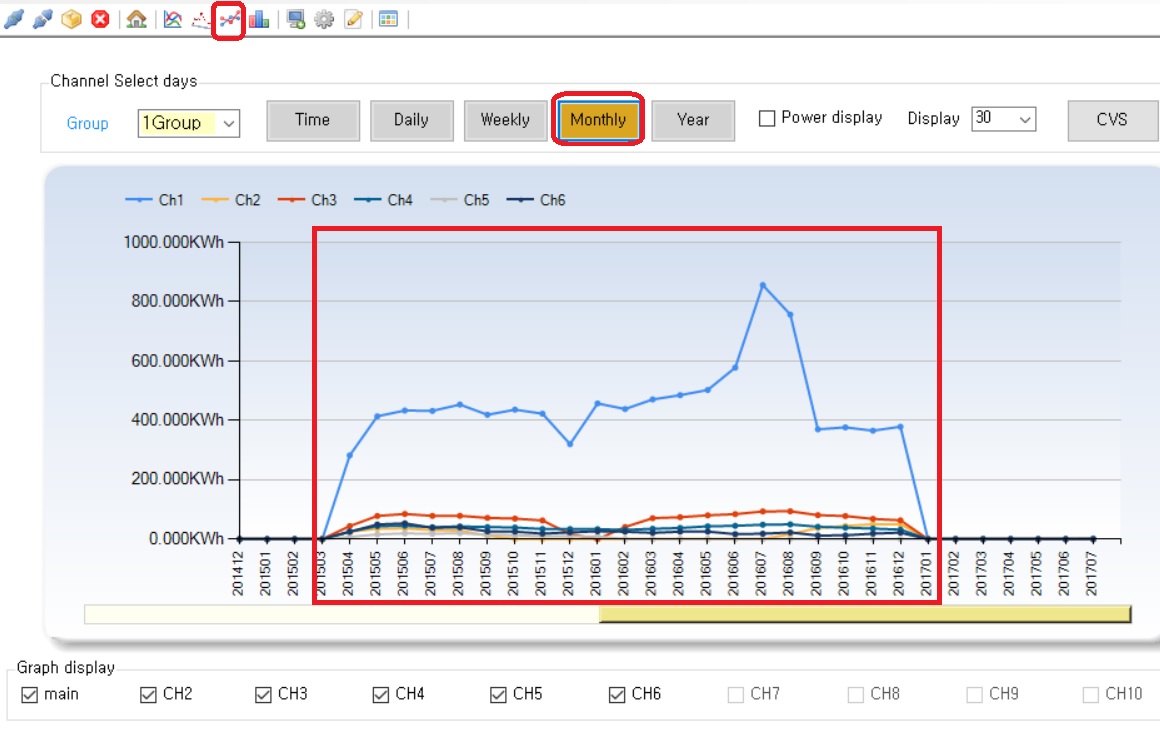
Task: Uncheck CH5 in Graph display
Action: (498, 695)
